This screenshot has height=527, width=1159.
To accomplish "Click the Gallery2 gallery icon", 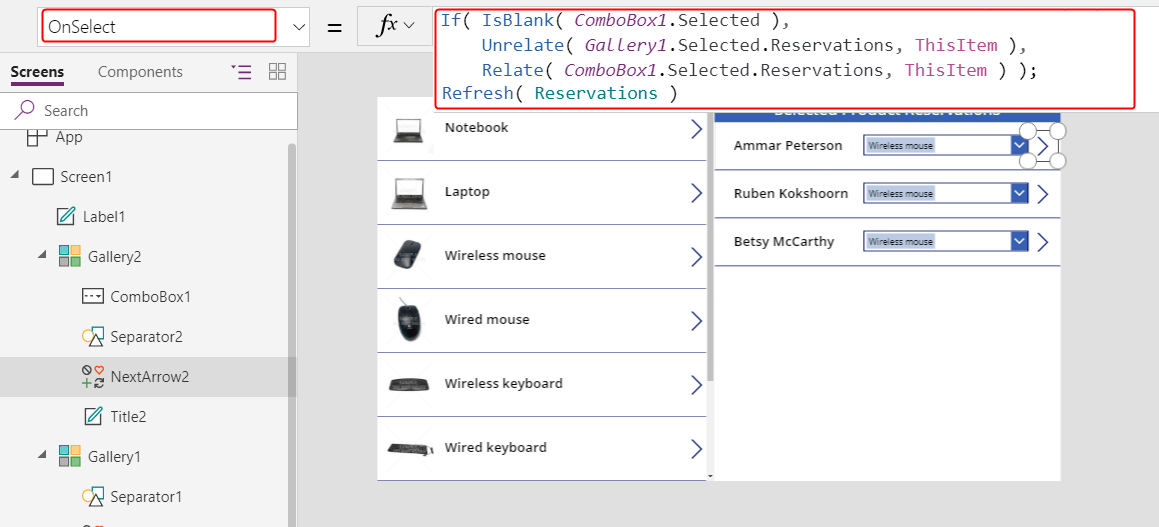I will (69, 256).
